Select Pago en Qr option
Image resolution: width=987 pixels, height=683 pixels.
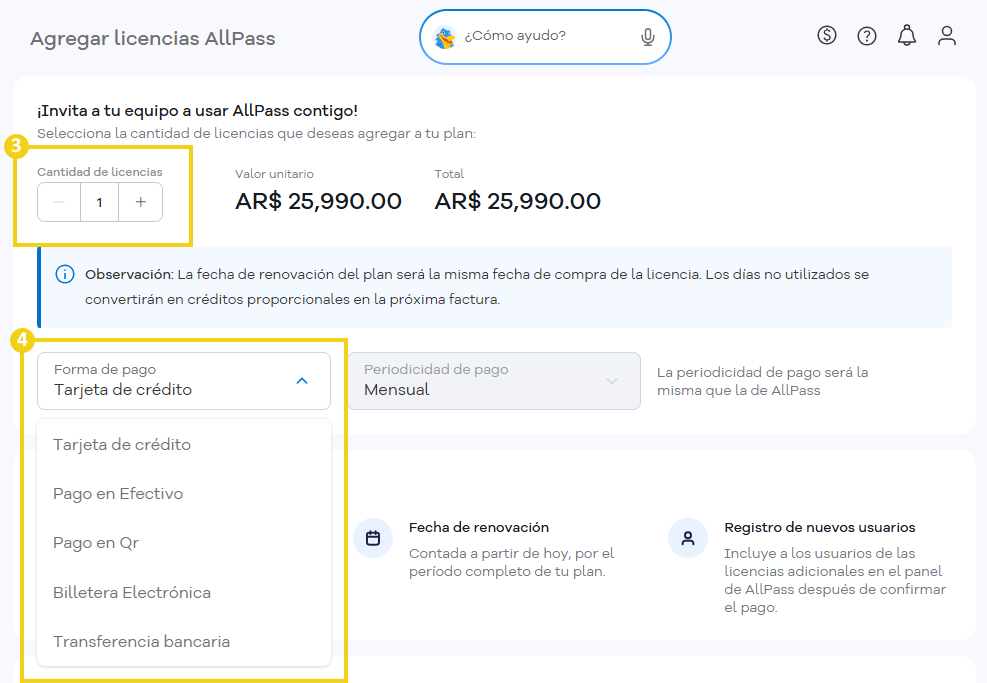(x=184, y=543)
